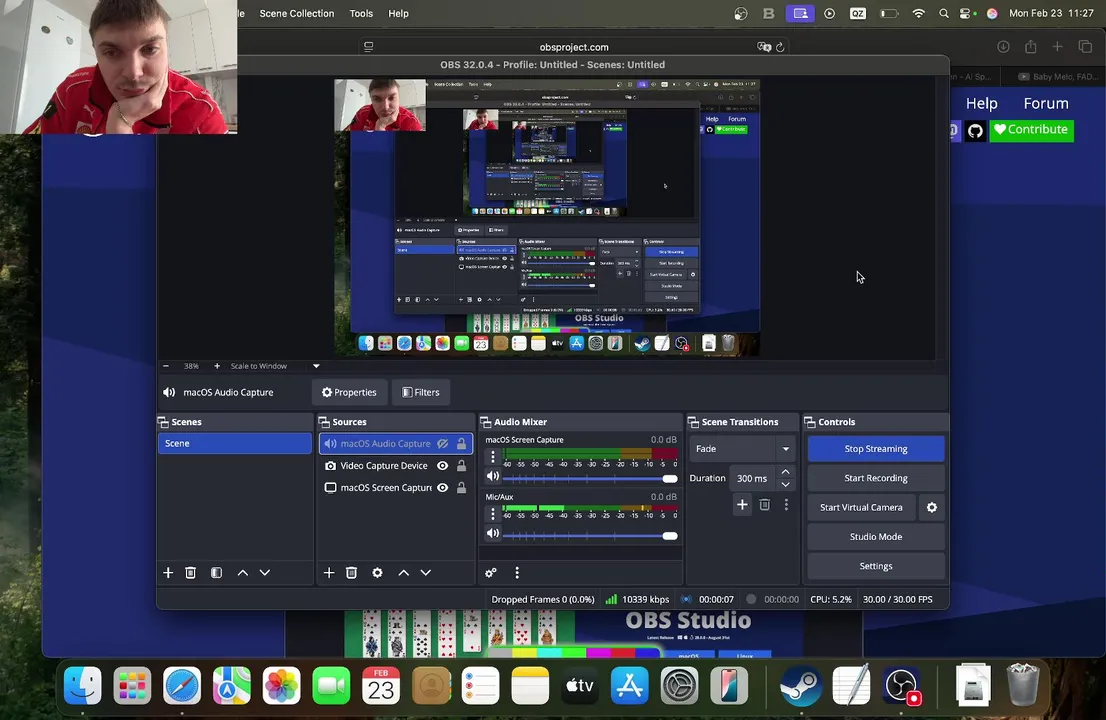
Task: Click the Duration 300 ms field
Action: coord(752,478)
